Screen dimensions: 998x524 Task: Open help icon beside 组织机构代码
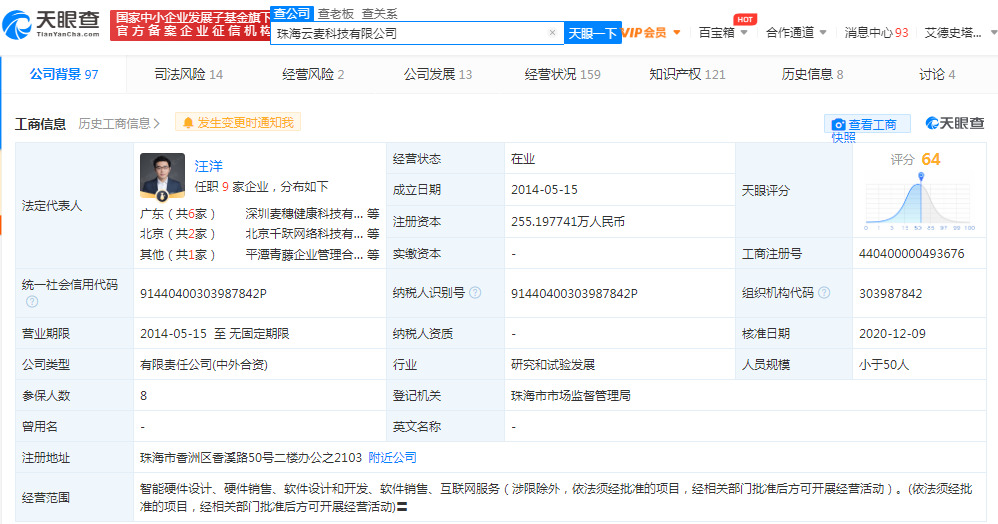click(x=824, y=293)
